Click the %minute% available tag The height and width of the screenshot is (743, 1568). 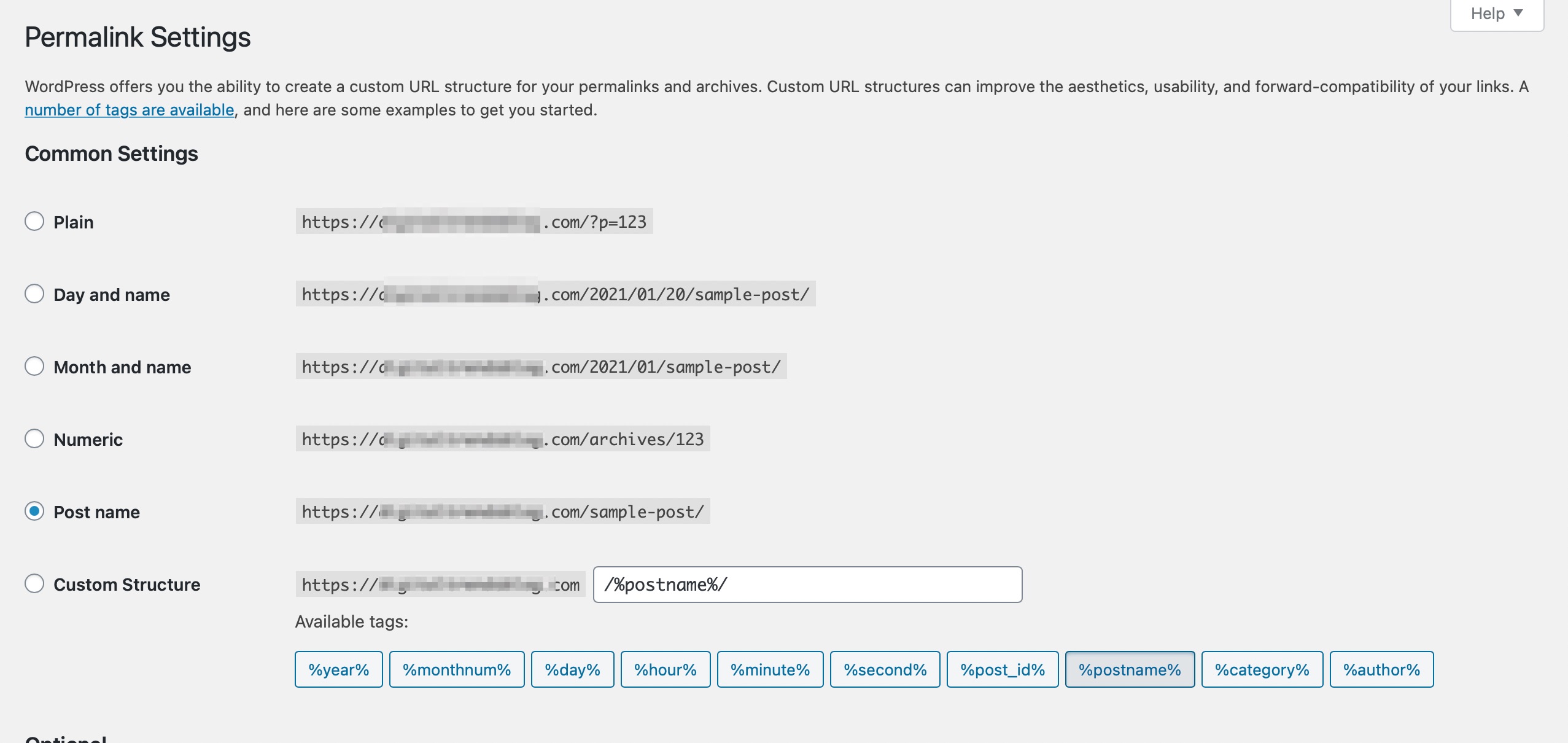tap(768, 668)
